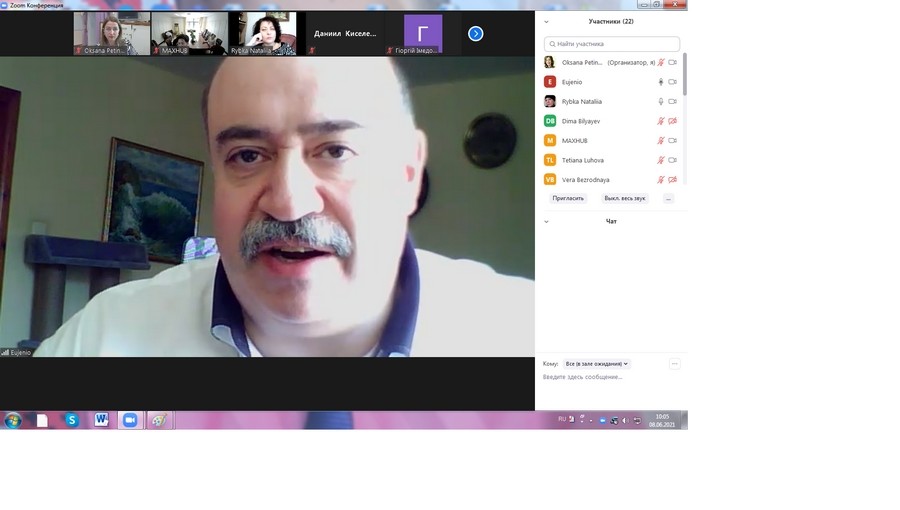
Task: Click Vera Bezrodnaya name in list
Action: coord(585,180)
